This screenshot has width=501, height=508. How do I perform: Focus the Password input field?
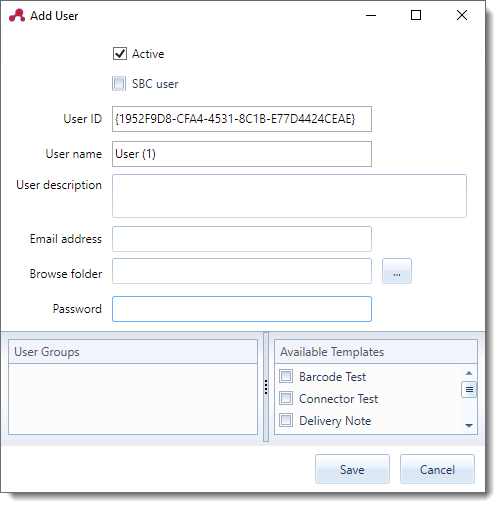click(242, 309)
